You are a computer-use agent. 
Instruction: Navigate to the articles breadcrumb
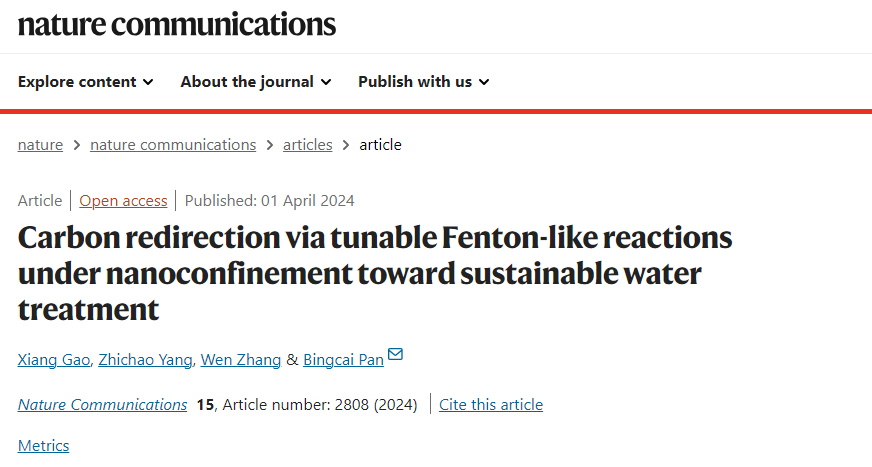(308, 145)
